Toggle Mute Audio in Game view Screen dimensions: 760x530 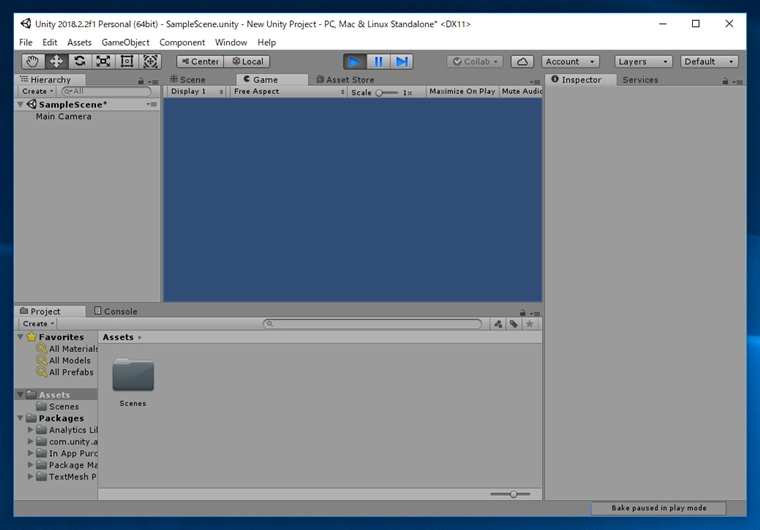tap(521, 91)
